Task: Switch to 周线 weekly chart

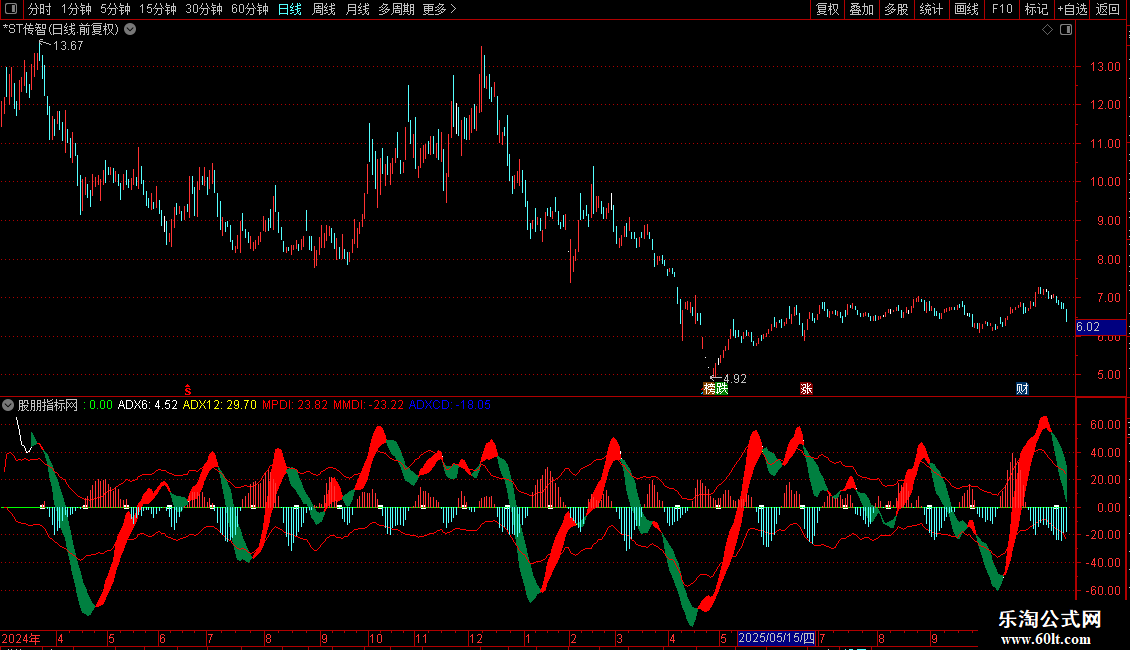Action: tap(324, 9)
